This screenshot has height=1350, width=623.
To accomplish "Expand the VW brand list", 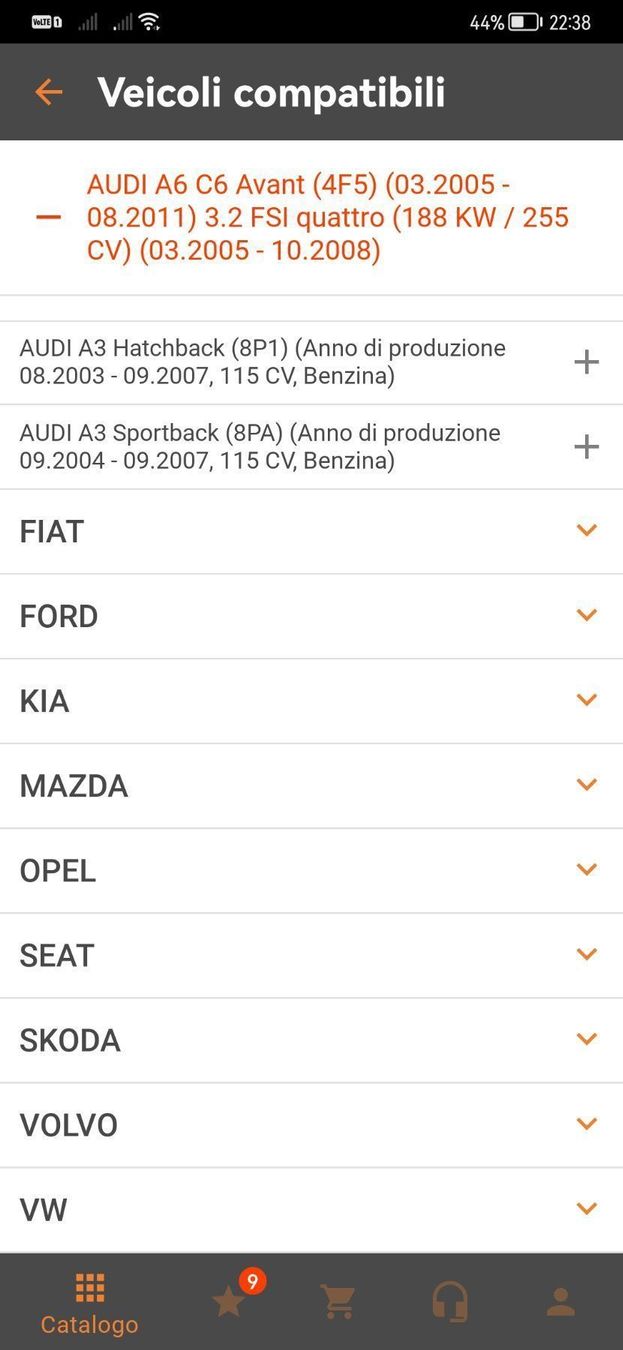I will pyautogui.click(x=586, y=1209).
